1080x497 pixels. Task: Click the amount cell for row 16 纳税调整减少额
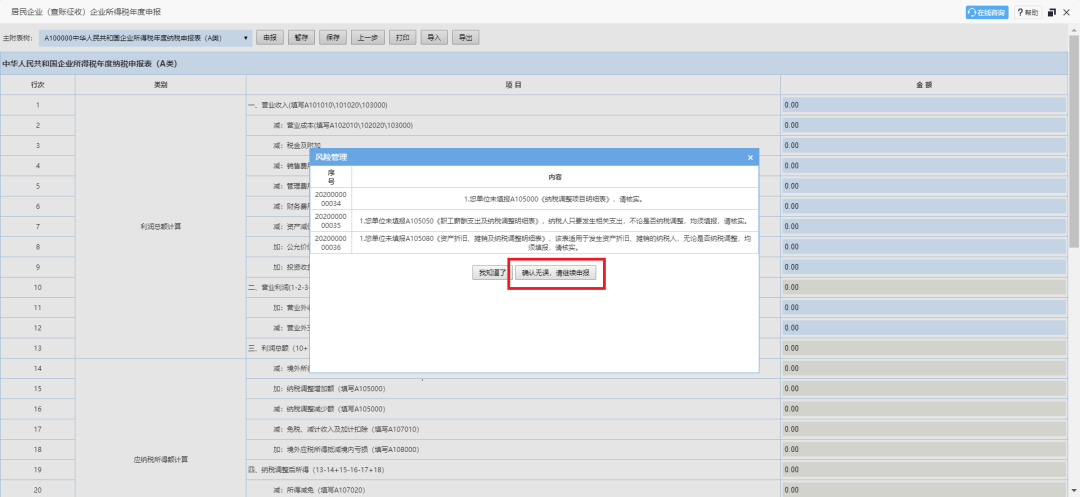tap(924, 409)
